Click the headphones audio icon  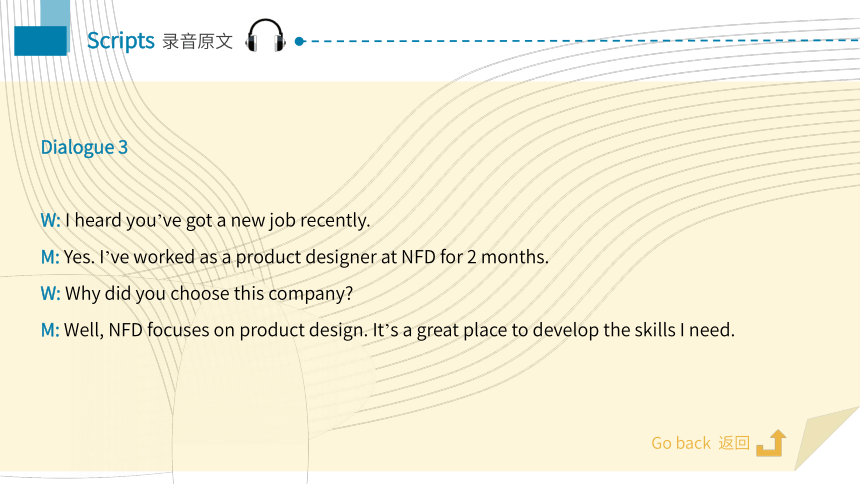(265, 36)
